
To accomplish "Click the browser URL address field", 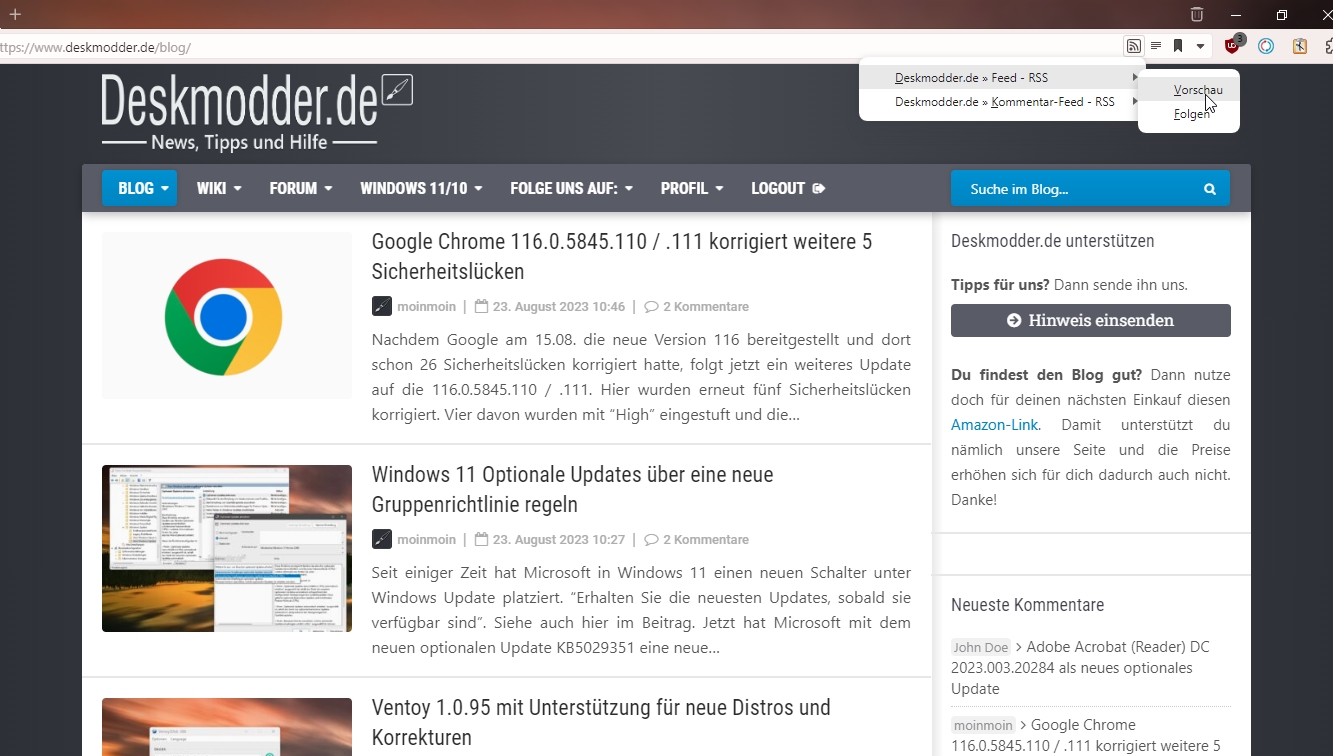I will click(560, 46).
